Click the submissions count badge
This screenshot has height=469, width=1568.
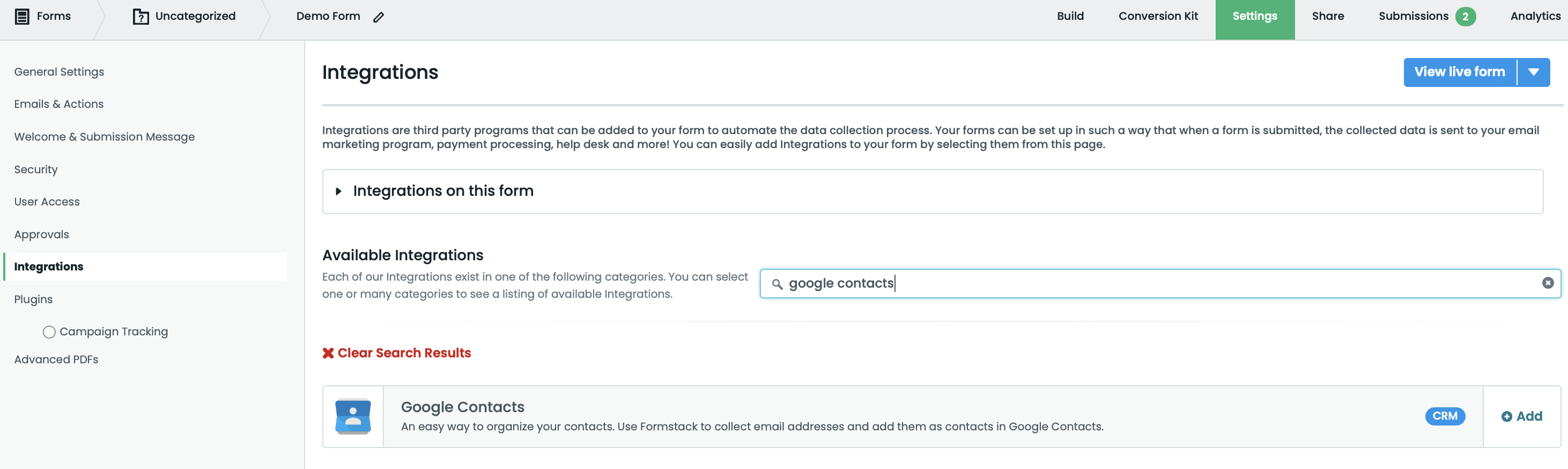click(x=1465, y=17)
